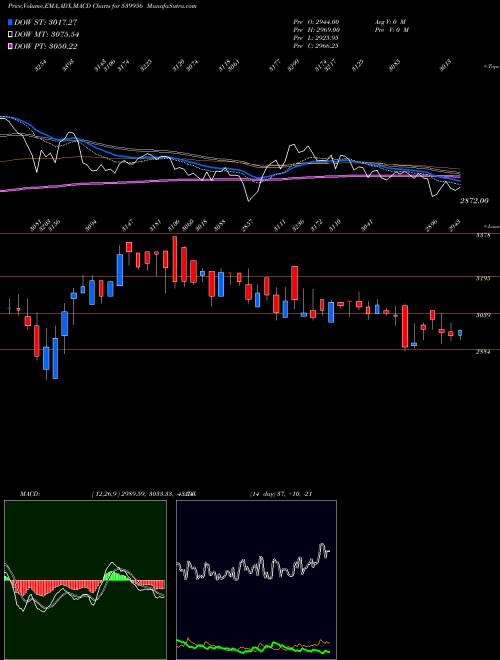The height and width of the screenshot is (660, 500).
Task: Click the 2884 price axis label
Action: (x=483, y=352)
